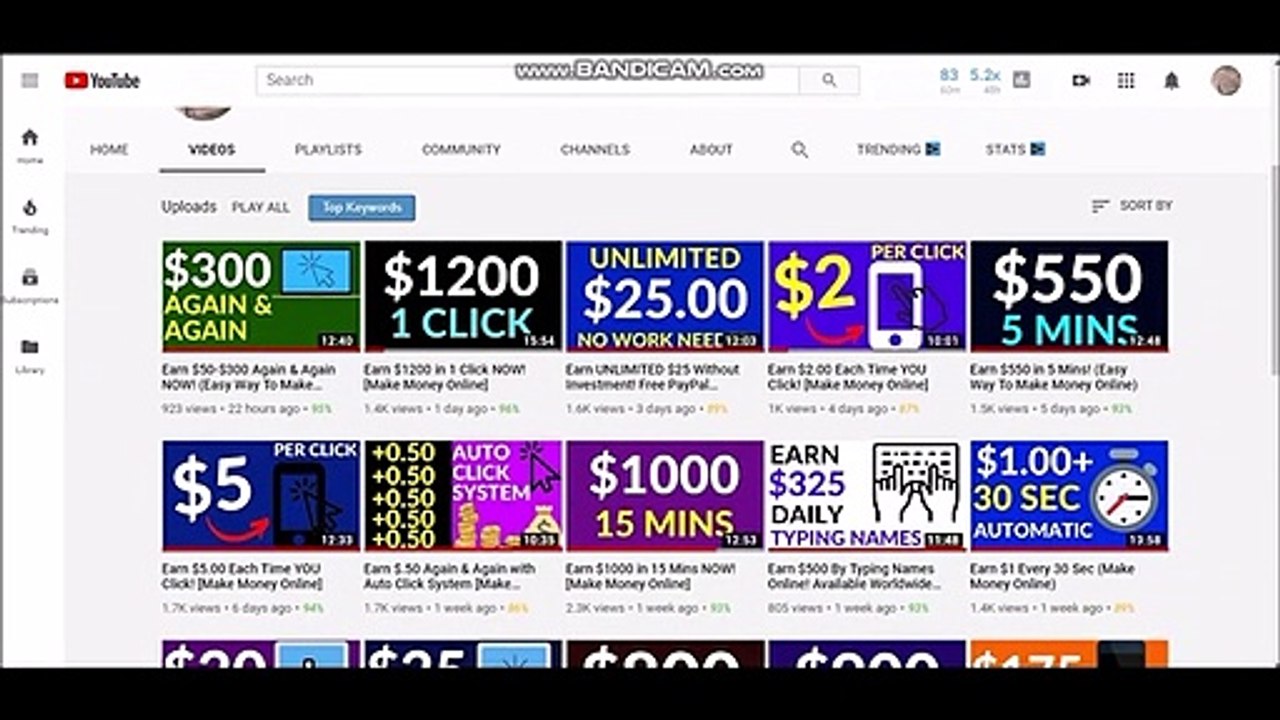Open Trending in the sidebar
This screenshot has width=1280, height=720.
pos(30,215)
